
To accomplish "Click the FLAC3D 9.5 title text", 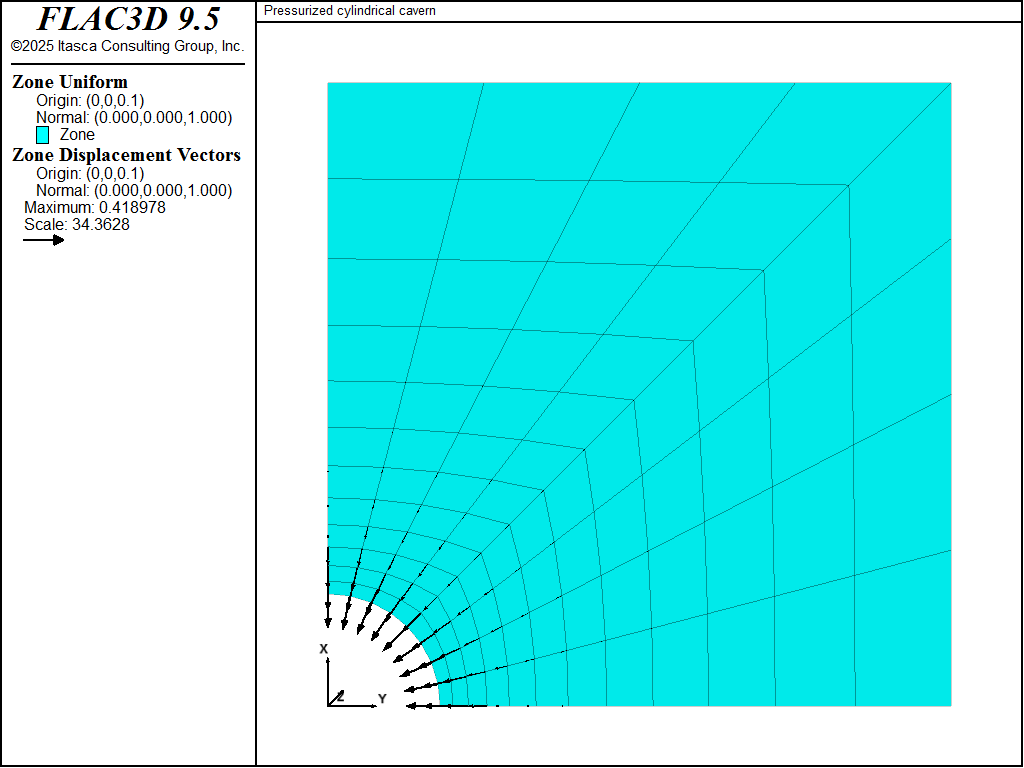I will pos(128,19).
